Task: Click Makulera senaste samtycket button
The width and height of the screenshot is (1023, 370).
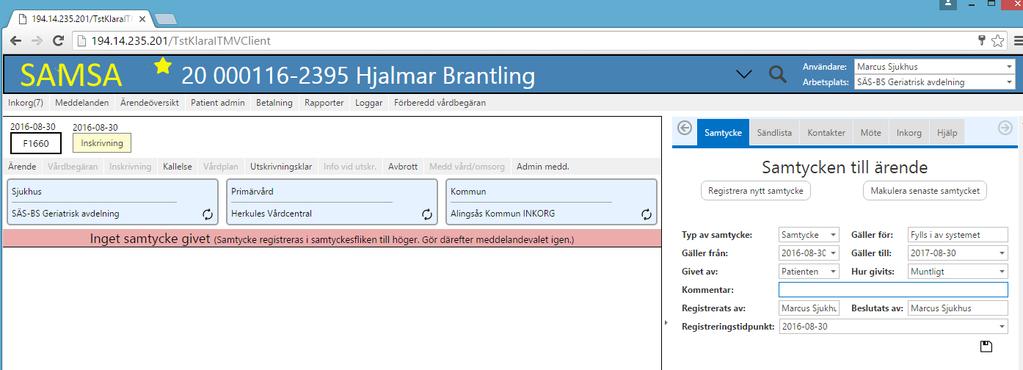Action: point(924,191)
